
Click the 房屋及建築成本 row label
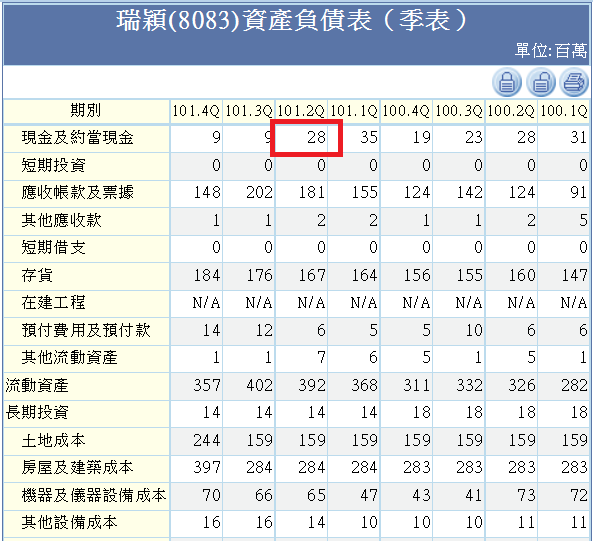click(x=77, y=467)
